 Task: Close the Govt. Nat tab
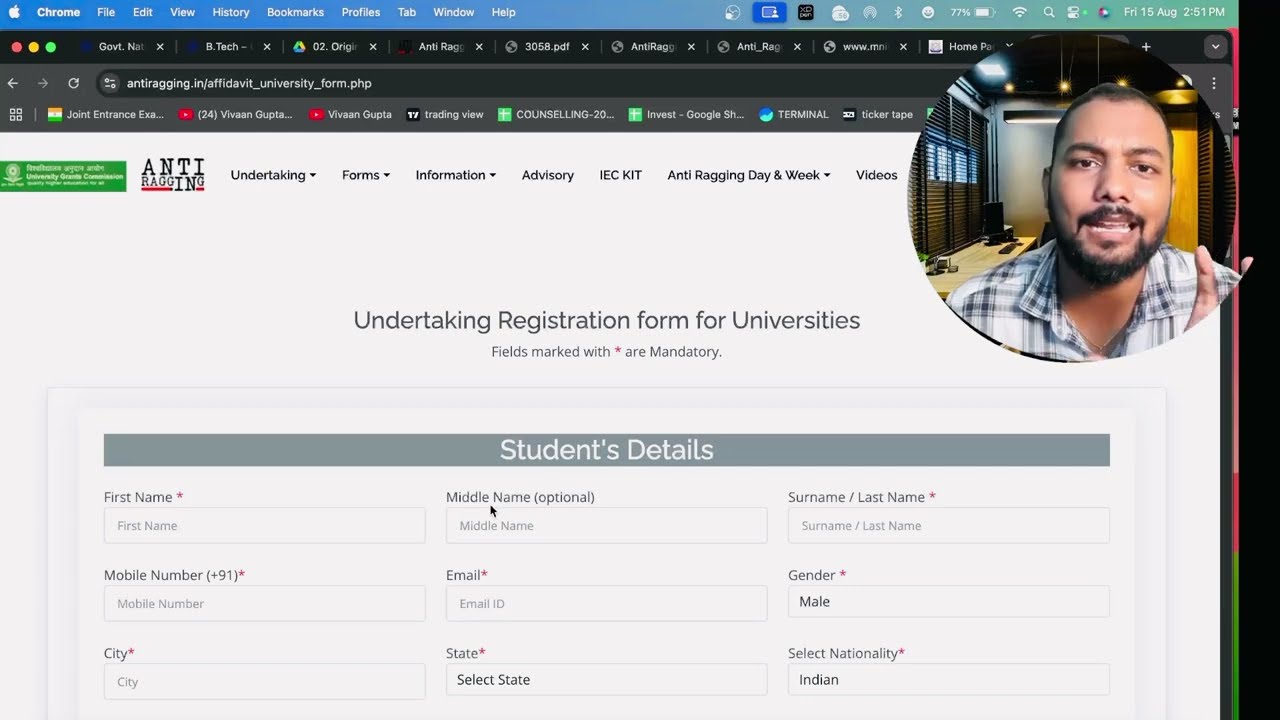click(160, 46)
